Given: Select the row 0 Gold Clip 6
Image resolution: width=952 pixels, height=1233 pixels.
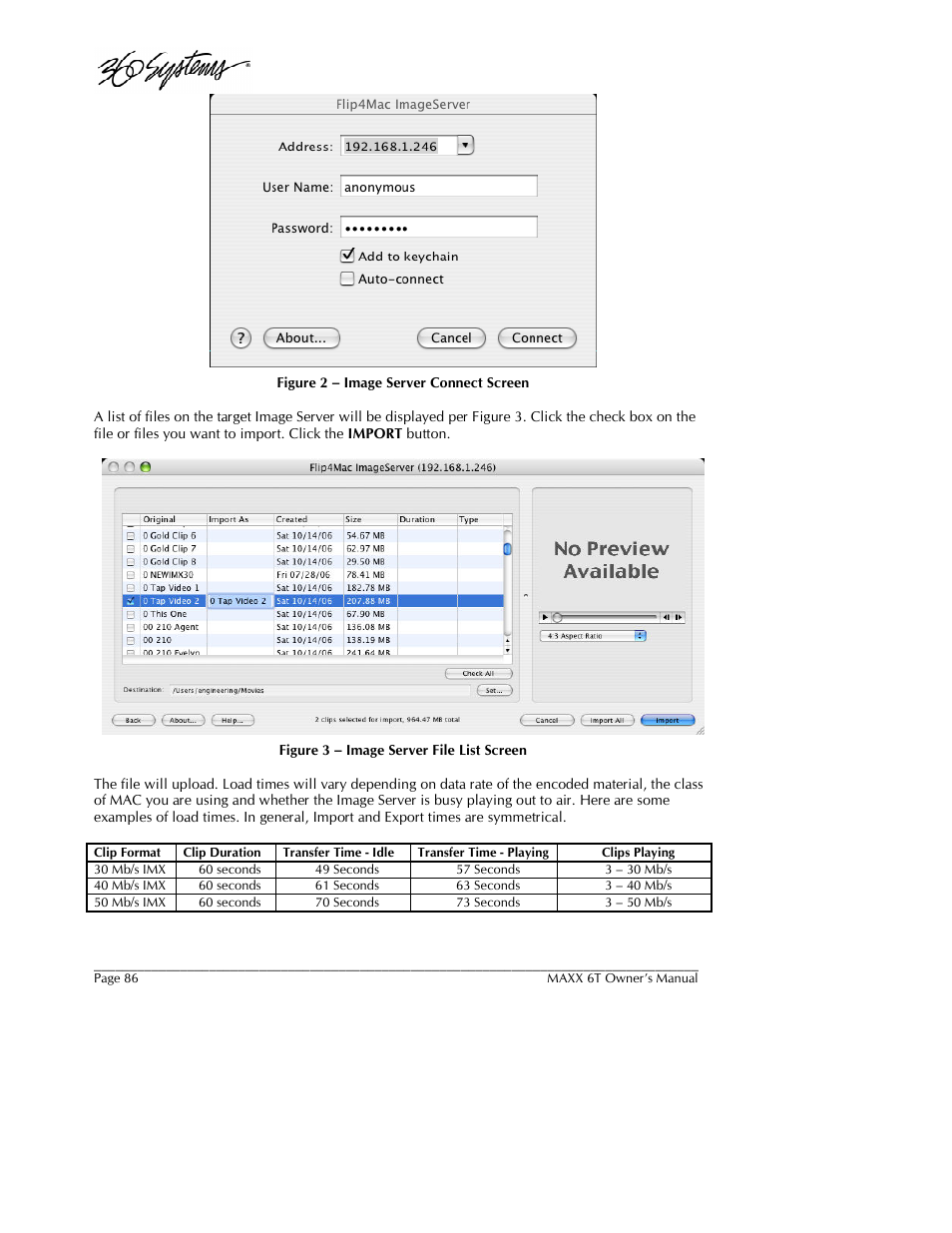Looking at the screenshot, I should [x=312, y=536].
